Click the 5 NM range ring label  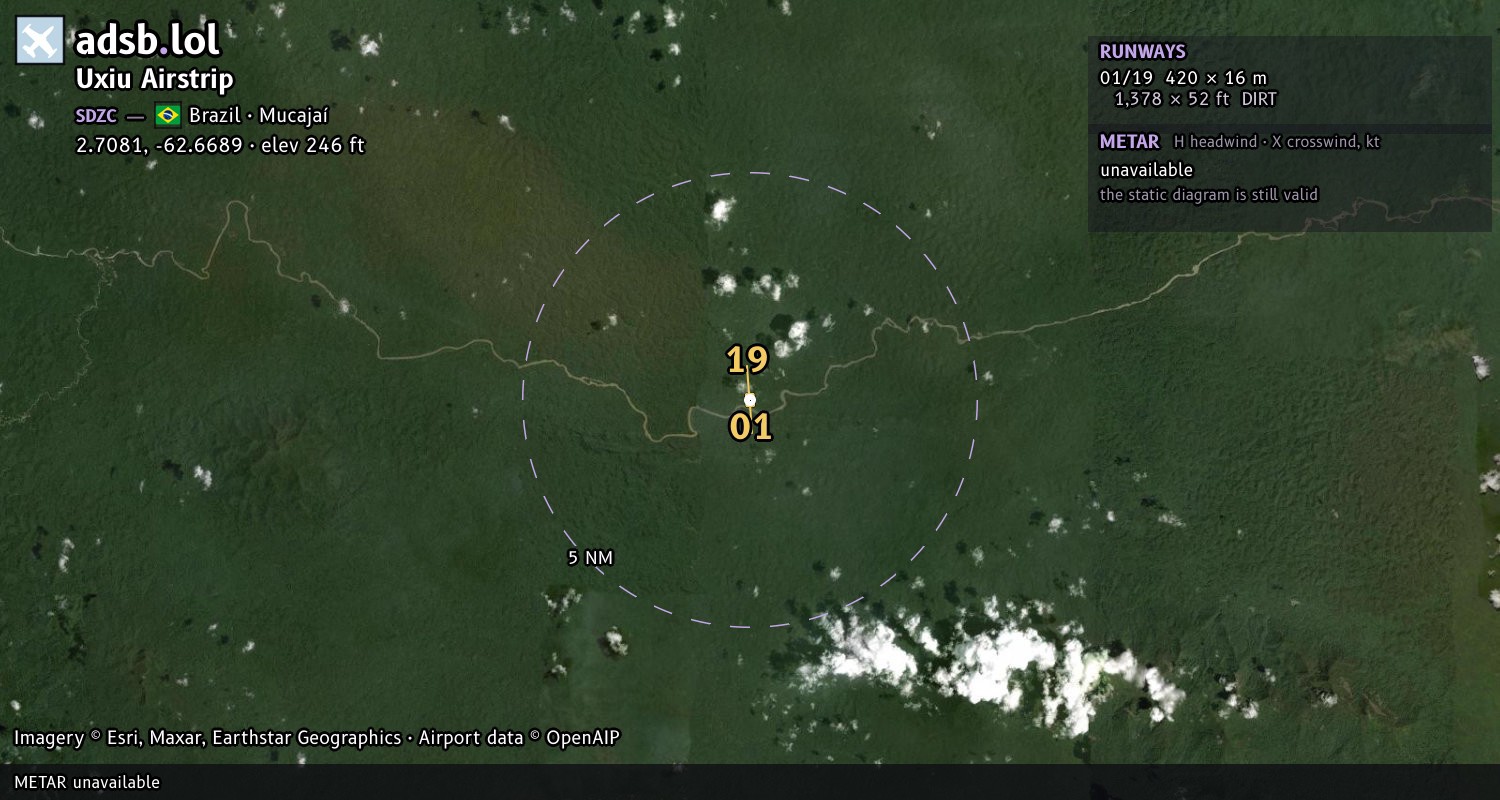point(590,558)
